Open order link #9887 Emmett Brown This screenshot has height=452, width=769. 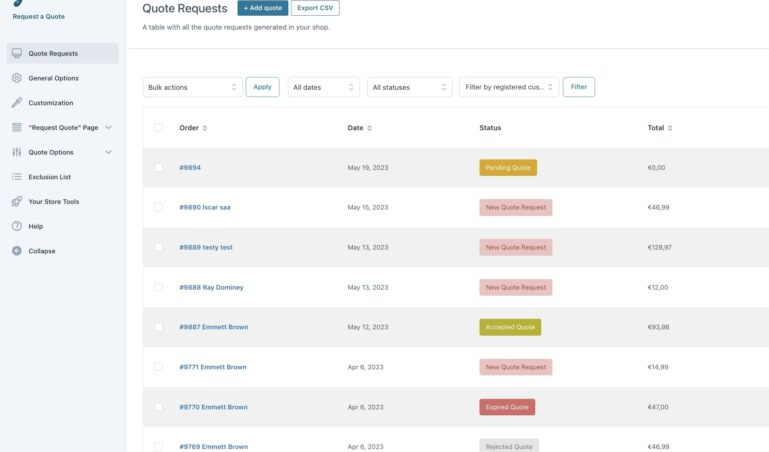[213, 327]
